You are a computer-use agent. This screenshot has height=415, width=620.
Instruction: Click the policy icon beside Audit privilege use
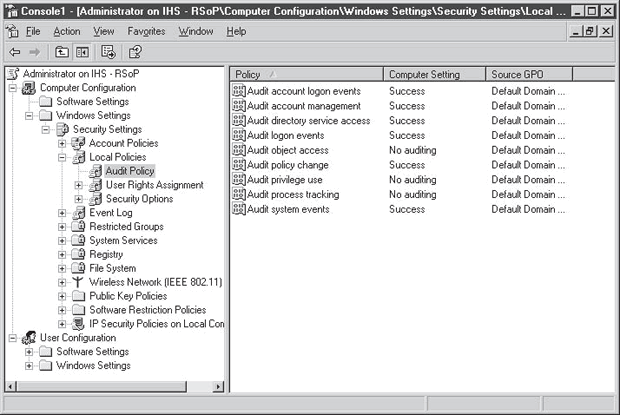point(238,179)
